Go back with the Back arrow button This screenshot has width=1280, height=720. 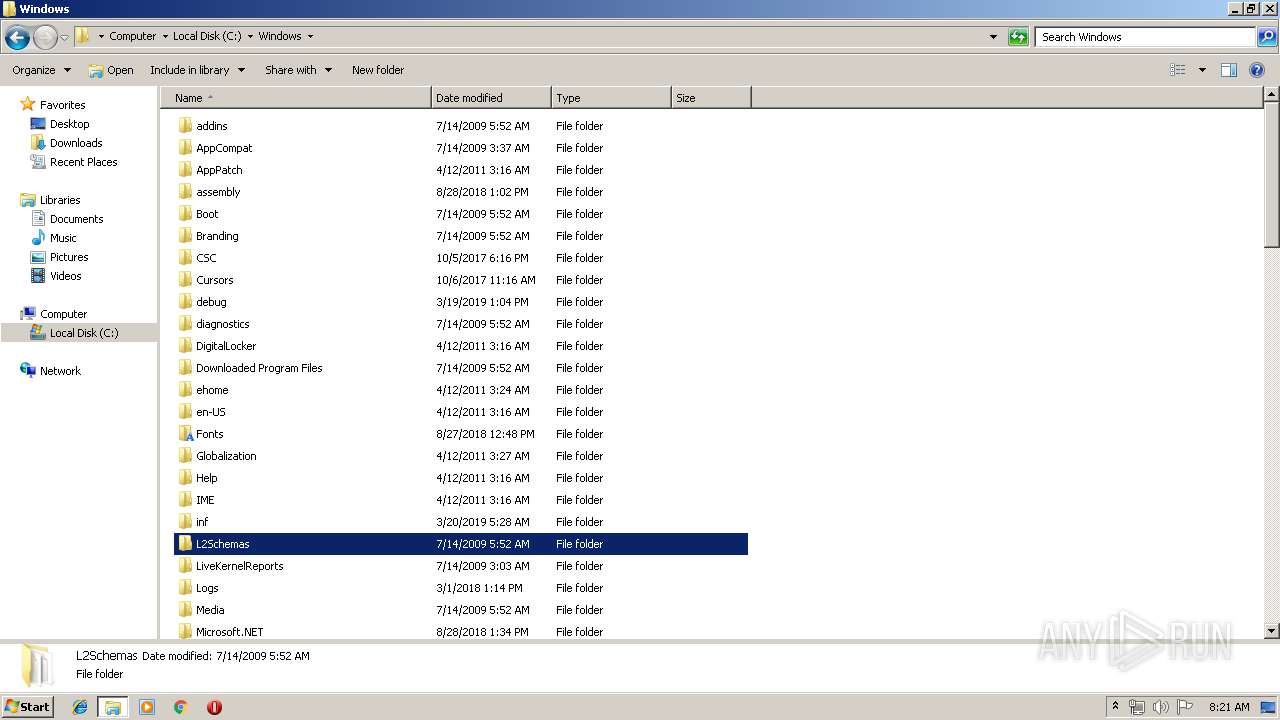click(17, 38)
